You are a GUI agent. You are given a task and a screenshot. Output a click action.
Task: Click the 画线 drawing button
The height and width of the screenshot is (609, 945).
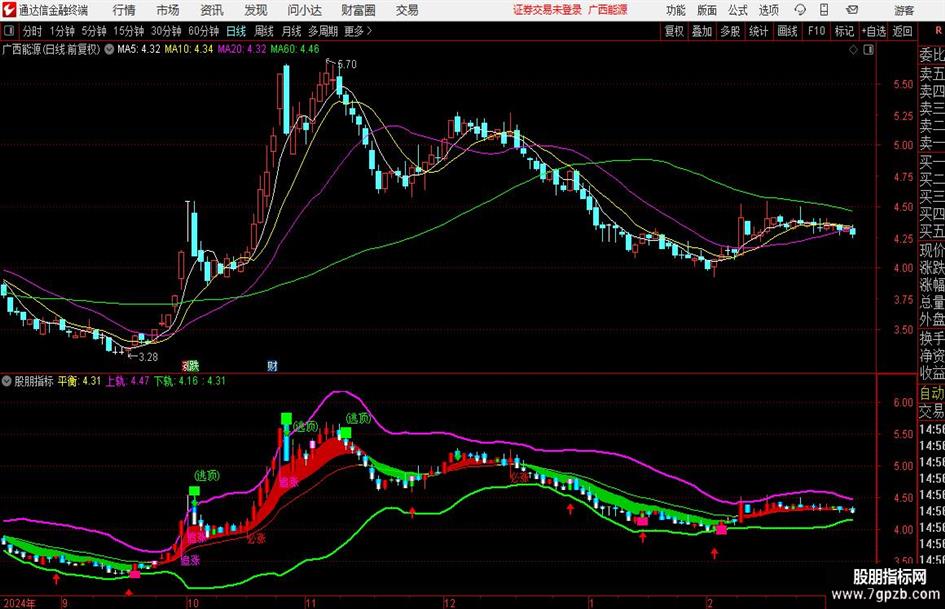point(787,31)
